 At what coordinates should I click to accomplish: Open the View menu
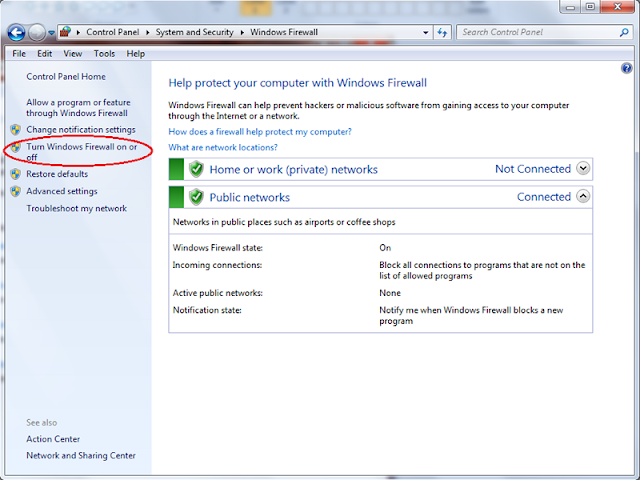coord(73,53)
